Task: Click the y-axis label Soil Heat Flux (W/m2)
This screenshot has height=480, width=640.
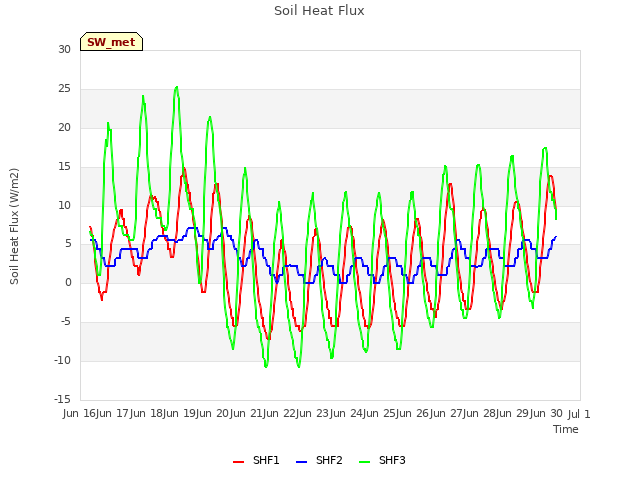Action: 14,226
